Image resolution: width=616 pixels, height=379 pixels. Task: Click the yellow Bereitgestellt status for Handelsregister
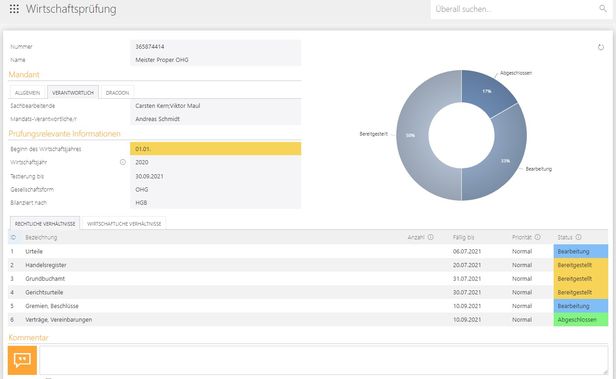click(581, 265)
